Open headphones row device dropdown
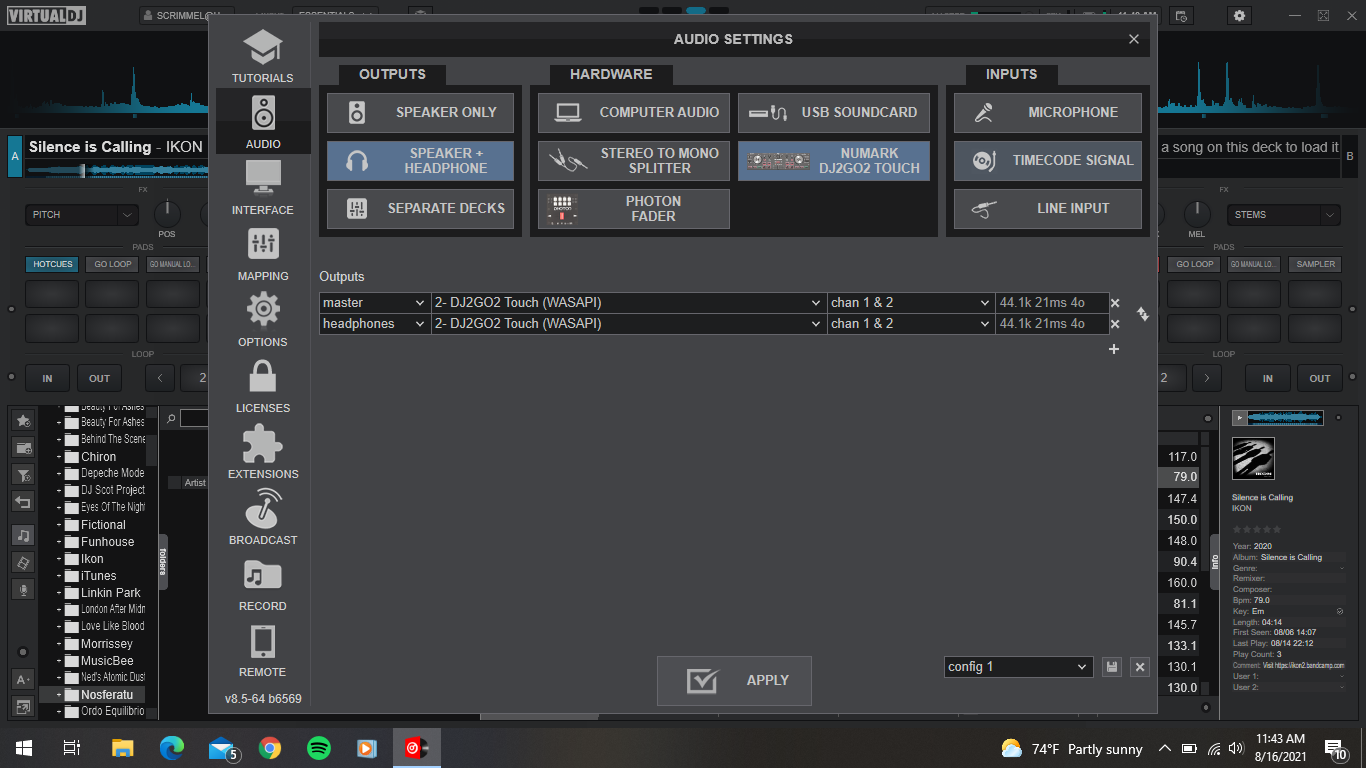 tap(629, 323)
